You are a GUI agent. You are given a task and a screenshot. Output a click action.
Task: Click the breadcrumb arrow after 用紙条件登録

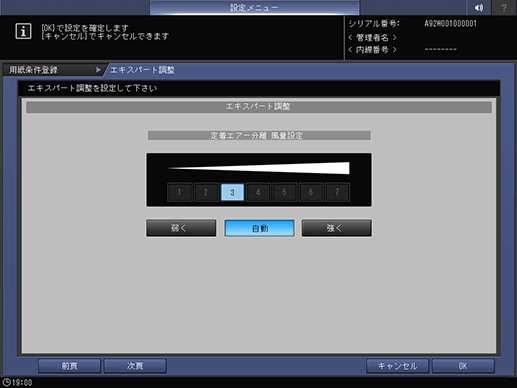point(98,70)
